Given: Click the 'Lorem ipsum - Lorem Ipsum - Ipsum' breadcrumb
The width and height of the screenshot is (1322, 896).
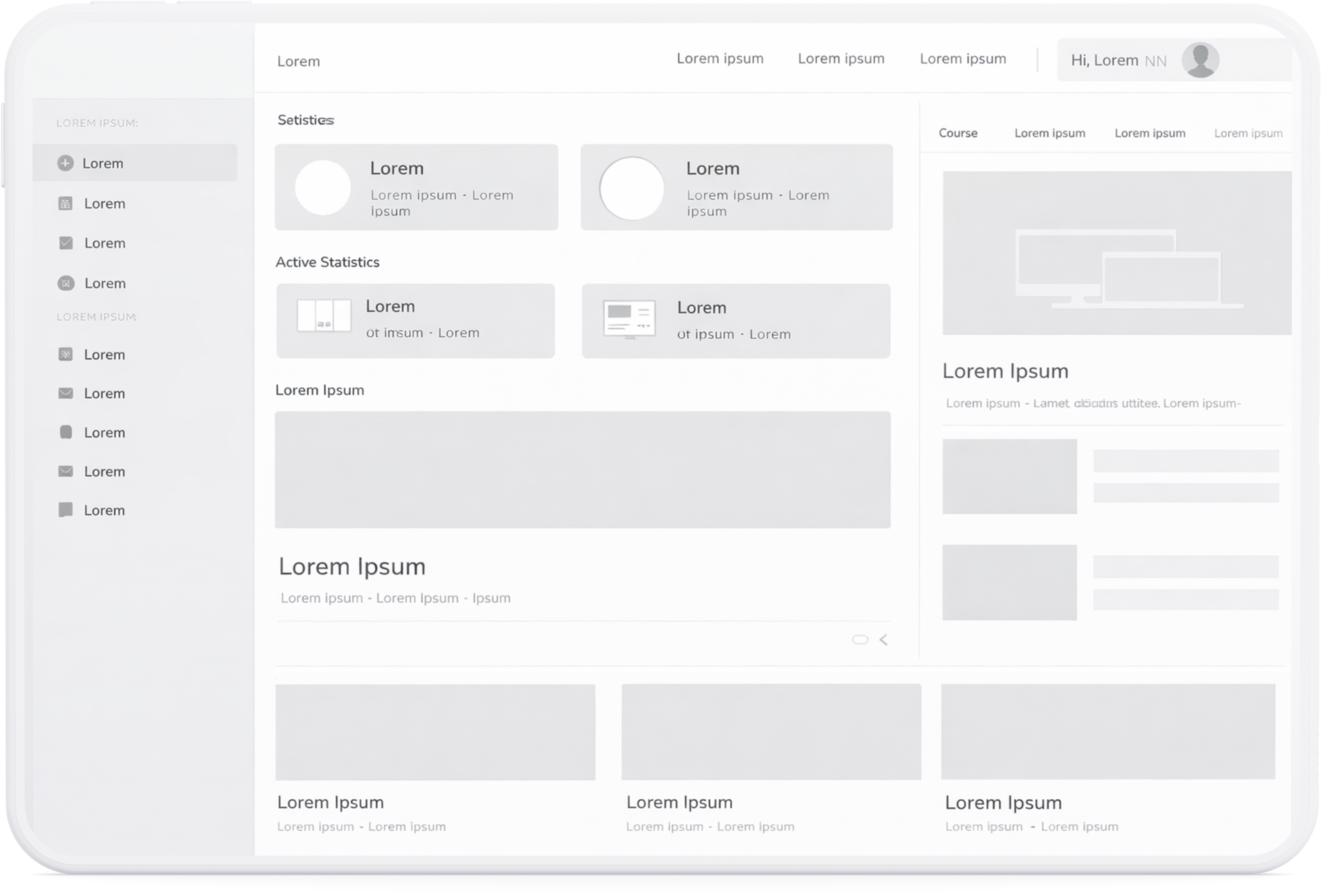Looking at the screenshot, I should (x=396, y=598).
